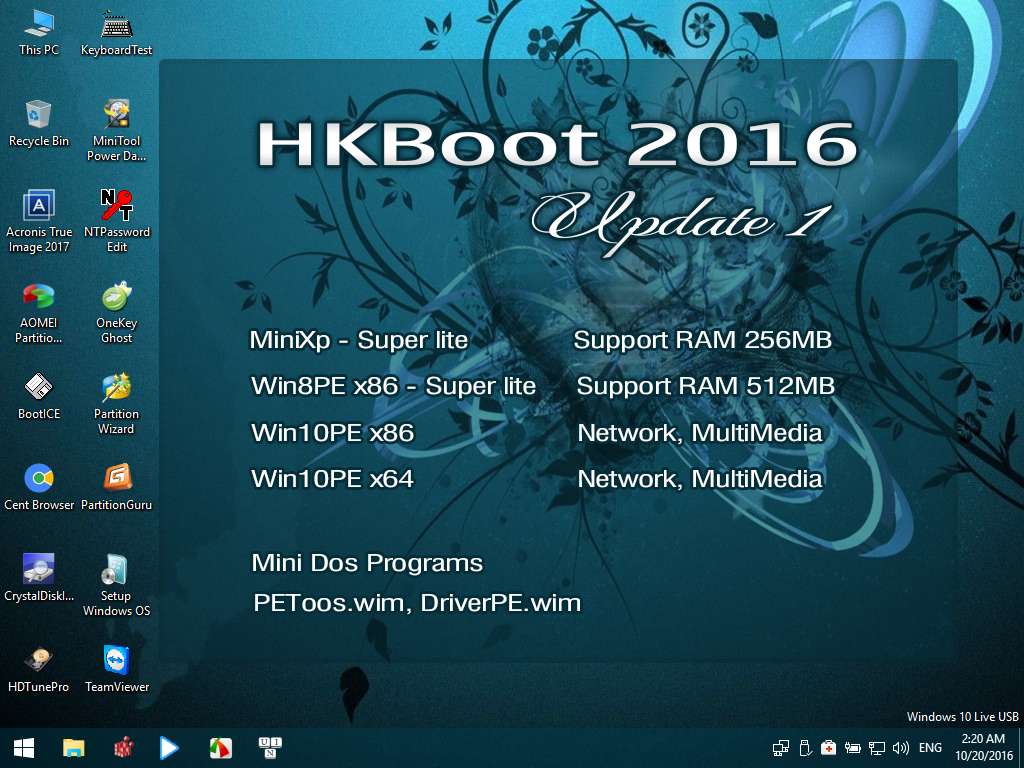Open network computers tray icon
Screen dimensions: 1024x768
780,748
